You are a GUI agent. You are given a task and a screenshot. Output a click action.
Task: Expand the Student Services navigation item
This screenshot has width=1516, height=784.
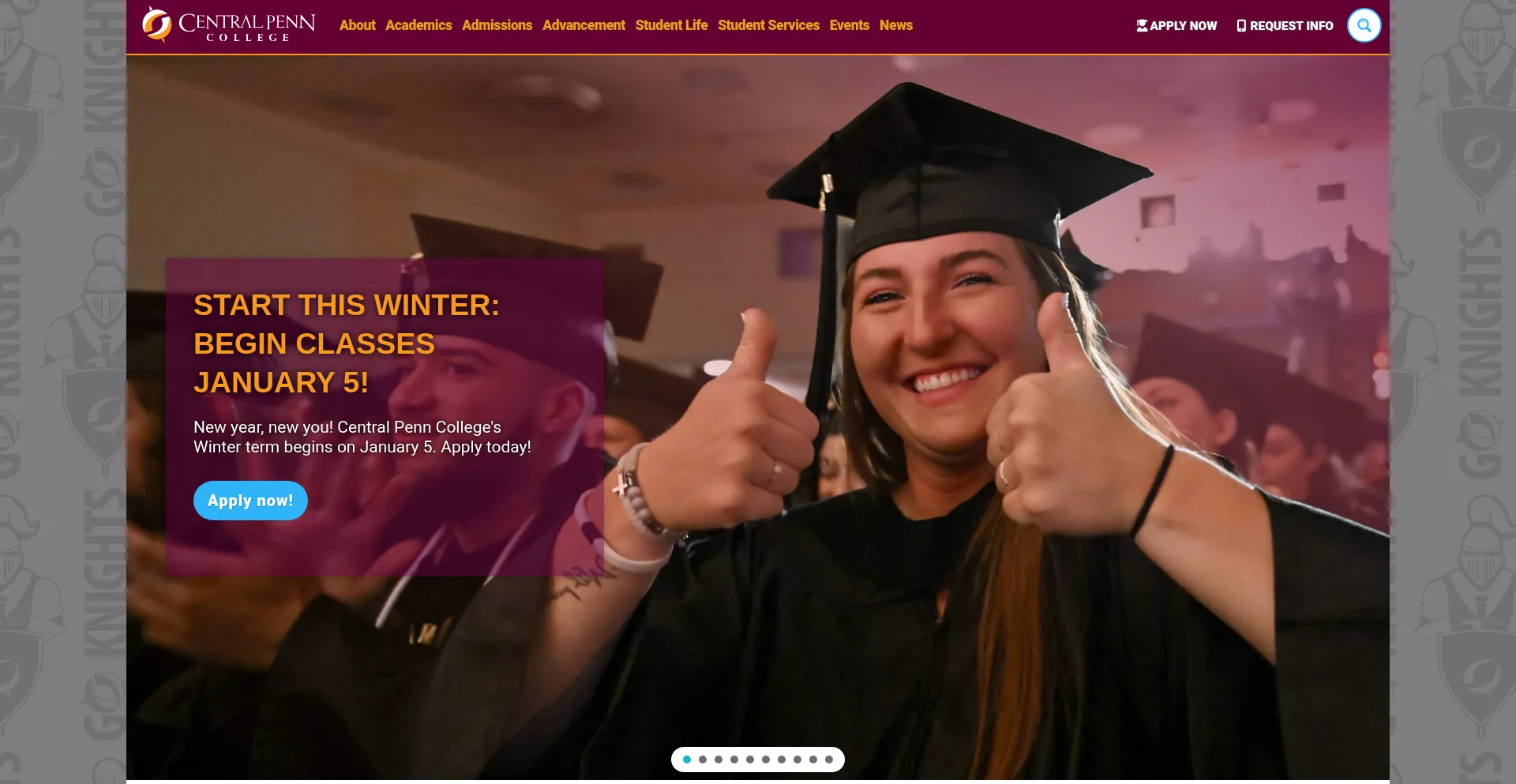pos(768,25)
